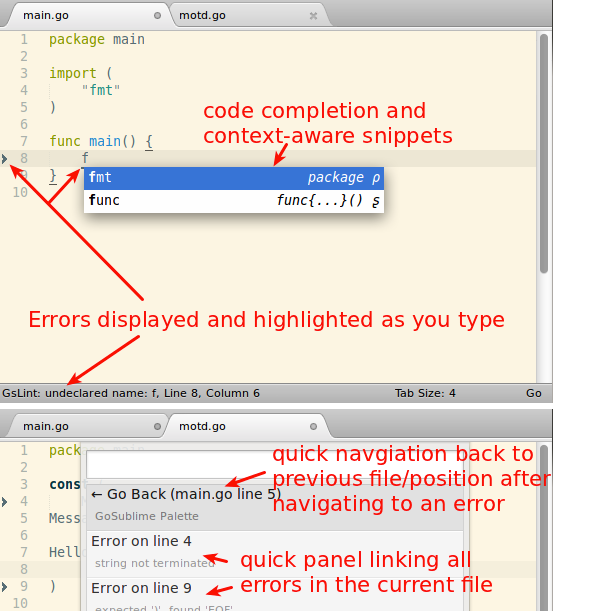The width and height of the screenshot is (589, 611).
Task: Open the Go syntax selector in status bar
Action: click(x=533, y=393)
